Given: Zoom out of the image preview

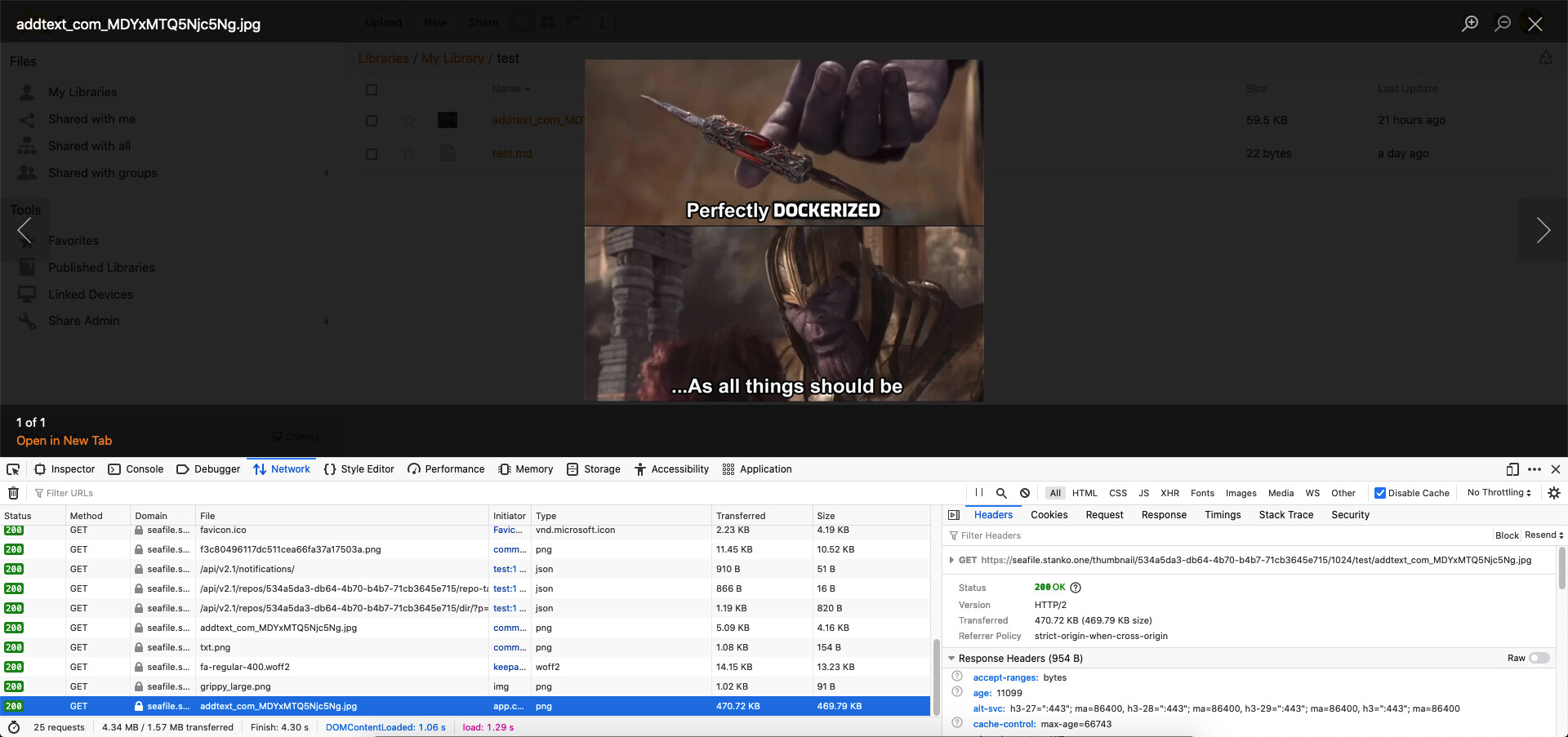Looking at the screenshot, I should (x=1503, y=24).
